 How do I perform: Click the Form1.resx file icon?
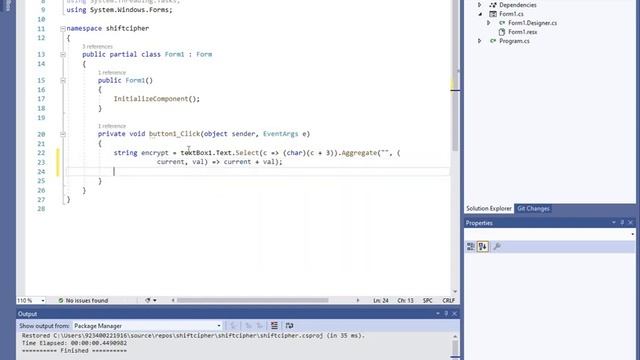(502, 32)
